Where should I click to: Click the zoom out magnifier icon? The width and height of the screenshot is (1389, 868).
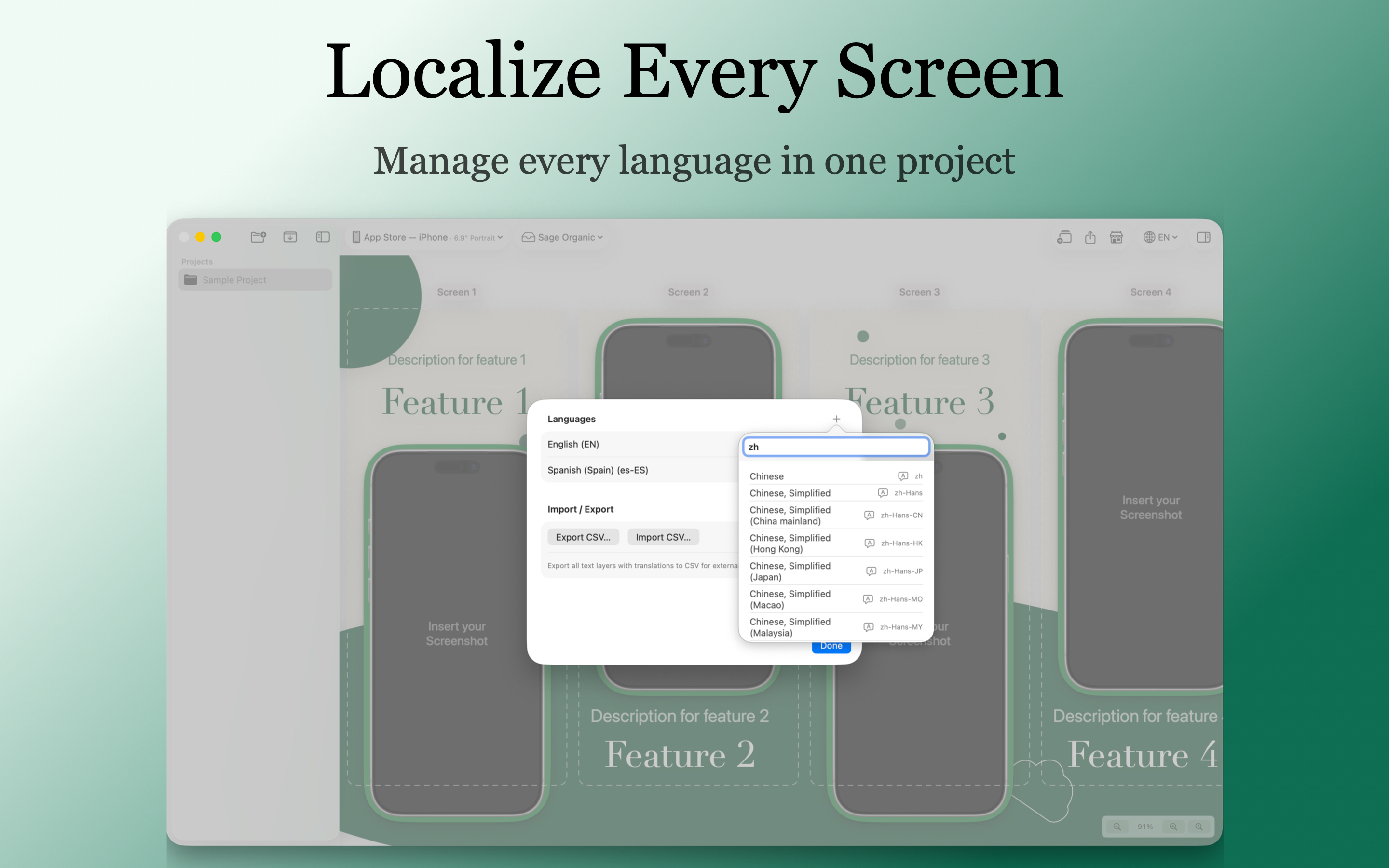(1117, 827)
